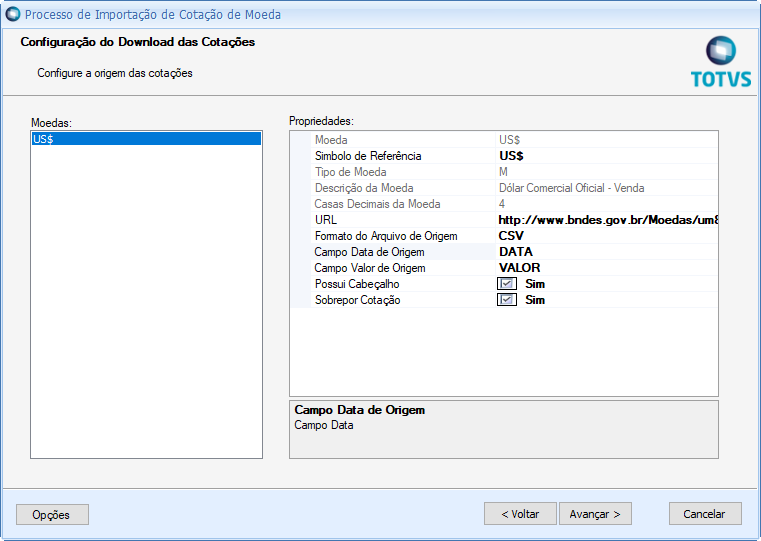
Task: Click the Sim text beside Sobrepor Cotação
Action: tap(535, 300)
